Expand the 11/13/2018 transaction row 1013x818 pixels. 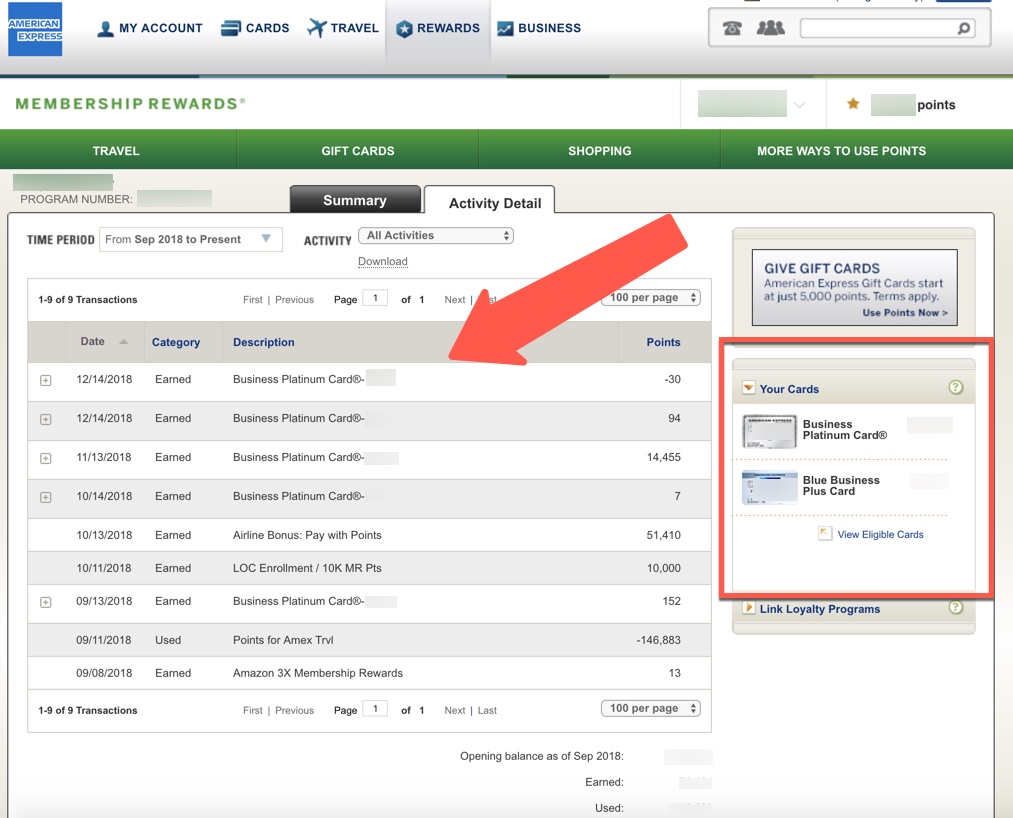pyautogui.click(x=46, y=458)
